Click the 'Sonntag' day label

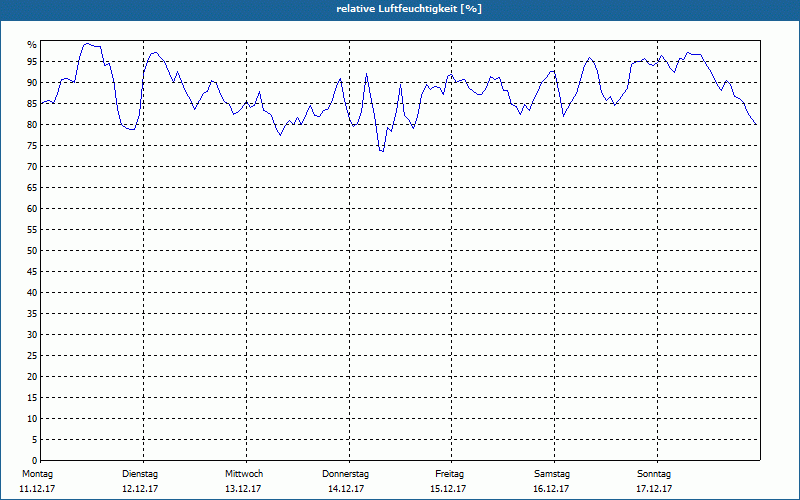(654, 474)
